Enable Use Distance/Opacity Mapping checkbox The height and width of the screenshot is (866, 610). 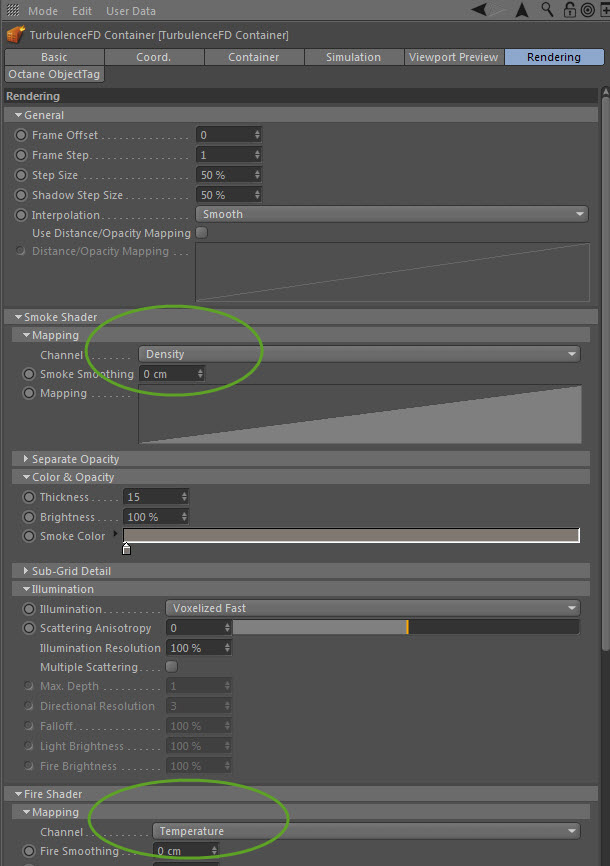[x=202, y=233]
